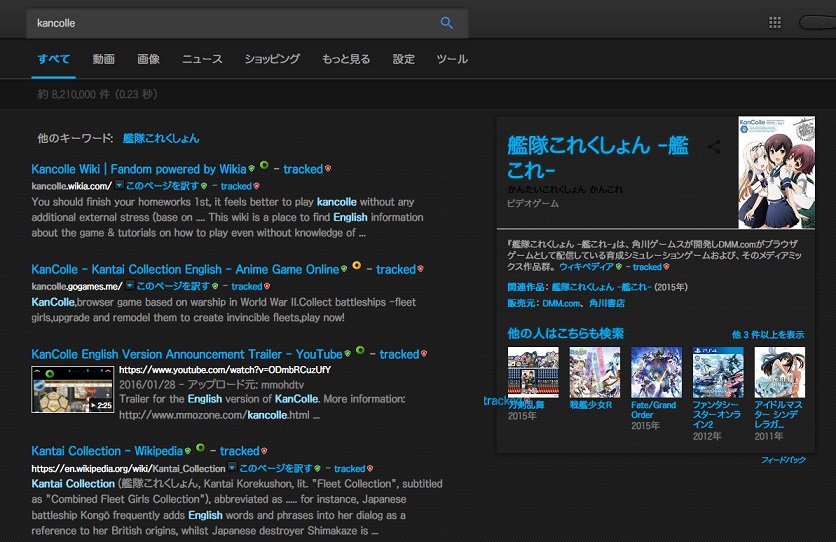The height and width of the screenshot is (542, 836).
Task: Click the green rating circle after YouTube trailer title
Action: pyautogui.click(x=360, y=350)
